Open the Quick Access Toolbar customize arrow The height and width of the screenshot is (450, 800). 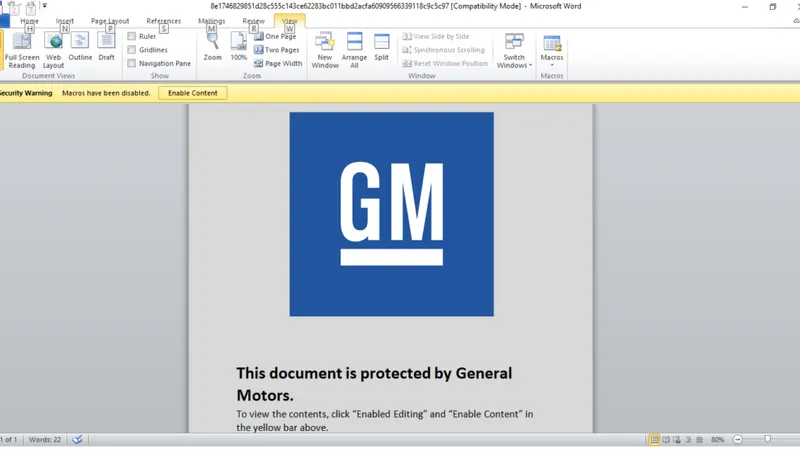[x=44, y=6]
